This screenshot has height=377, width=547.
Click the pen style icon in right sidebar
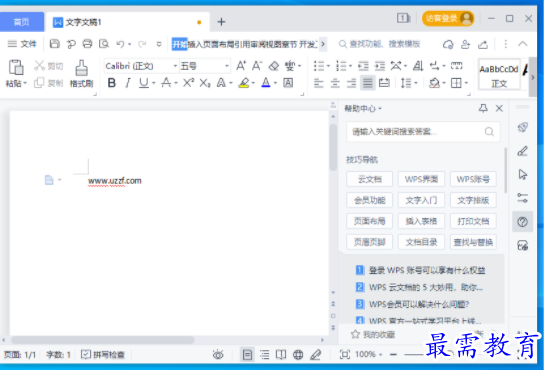pyautogui.click(x=523, y=151)
